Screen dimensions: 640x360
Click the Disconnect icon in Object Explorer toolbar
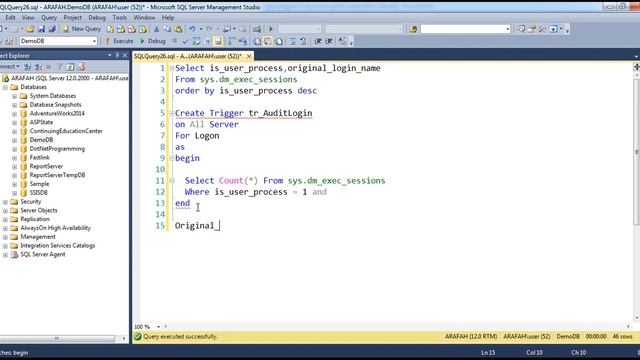pos(38,67)
